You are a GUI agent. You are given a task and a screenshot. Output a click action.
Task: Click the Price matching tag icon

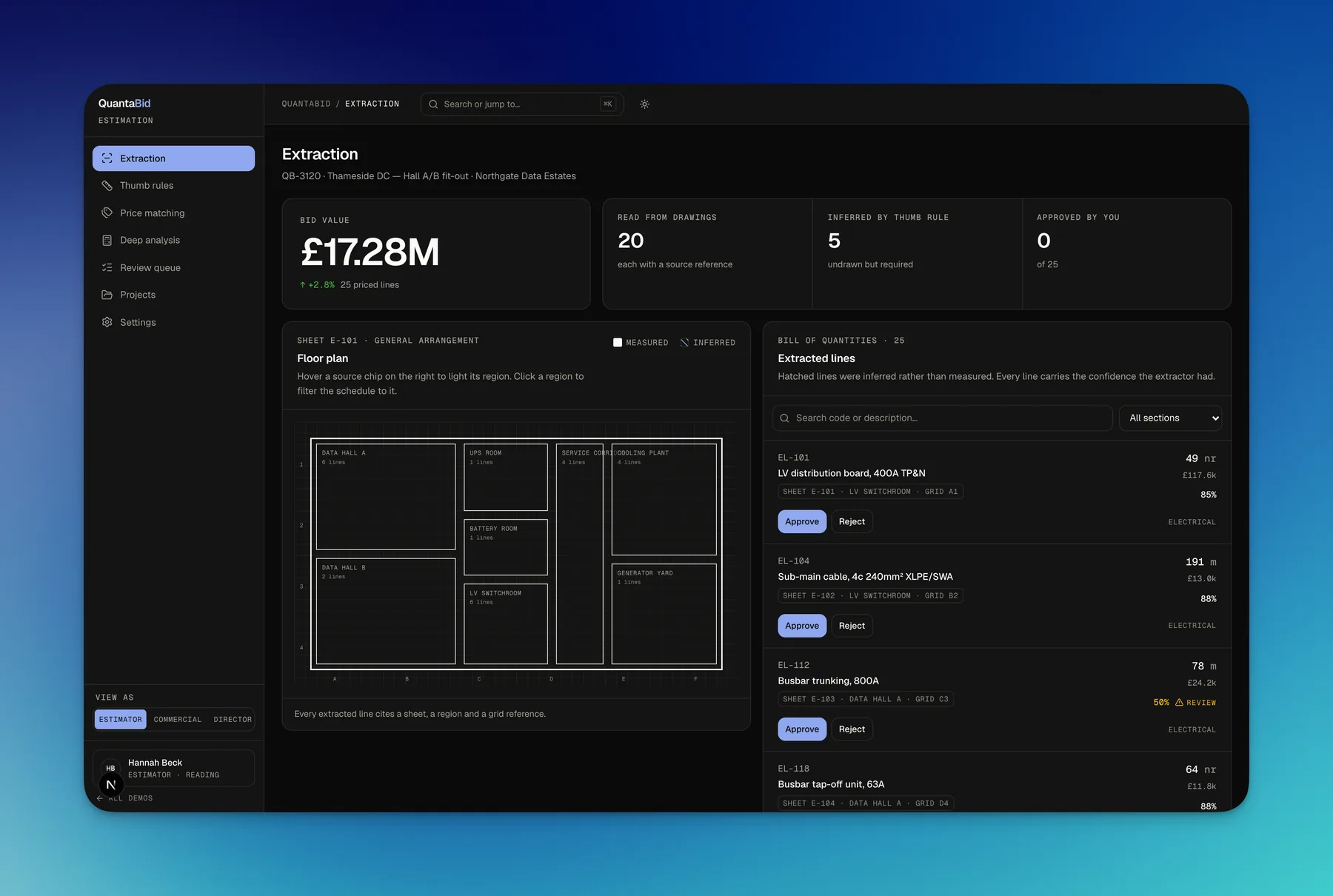107,213
